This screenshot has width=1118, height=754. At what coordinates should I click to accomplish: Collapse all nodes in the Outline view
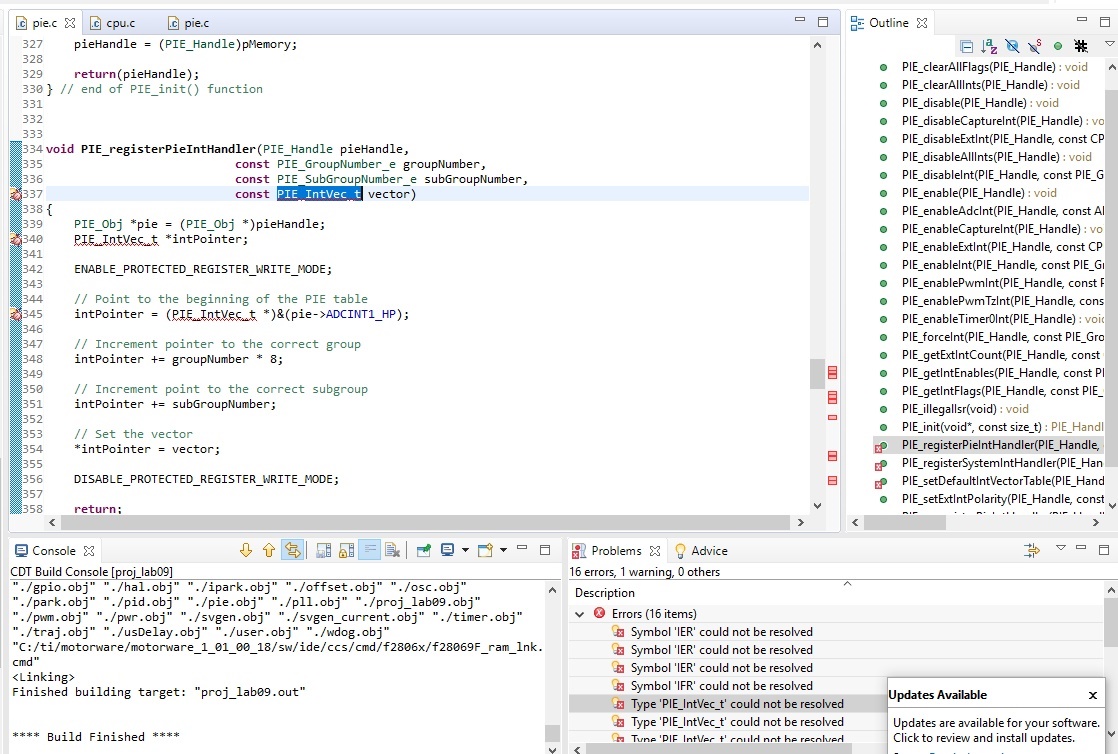967,46
